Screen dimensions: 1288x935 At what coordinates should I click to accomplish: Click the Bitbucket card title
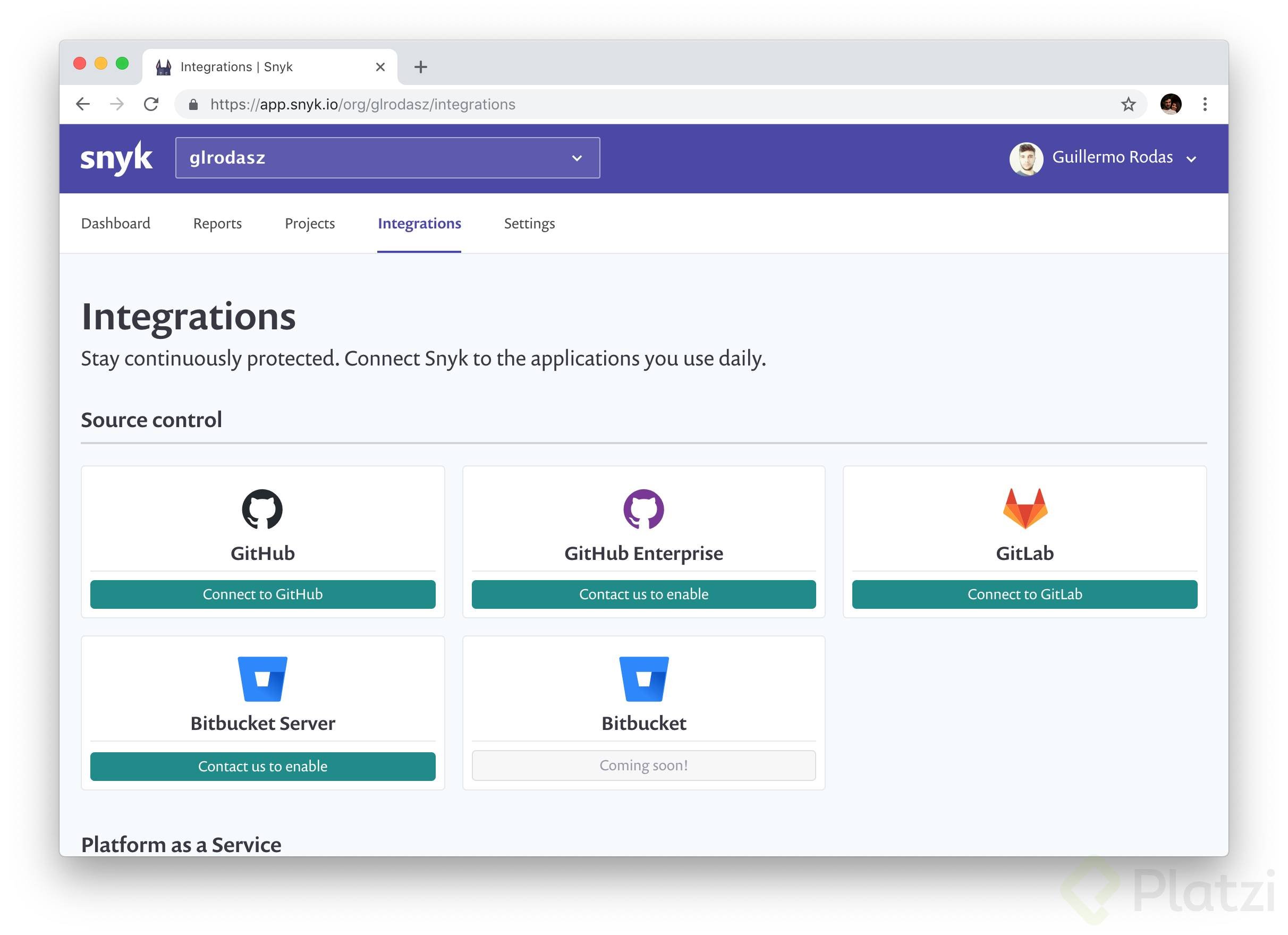coord(643,722)
